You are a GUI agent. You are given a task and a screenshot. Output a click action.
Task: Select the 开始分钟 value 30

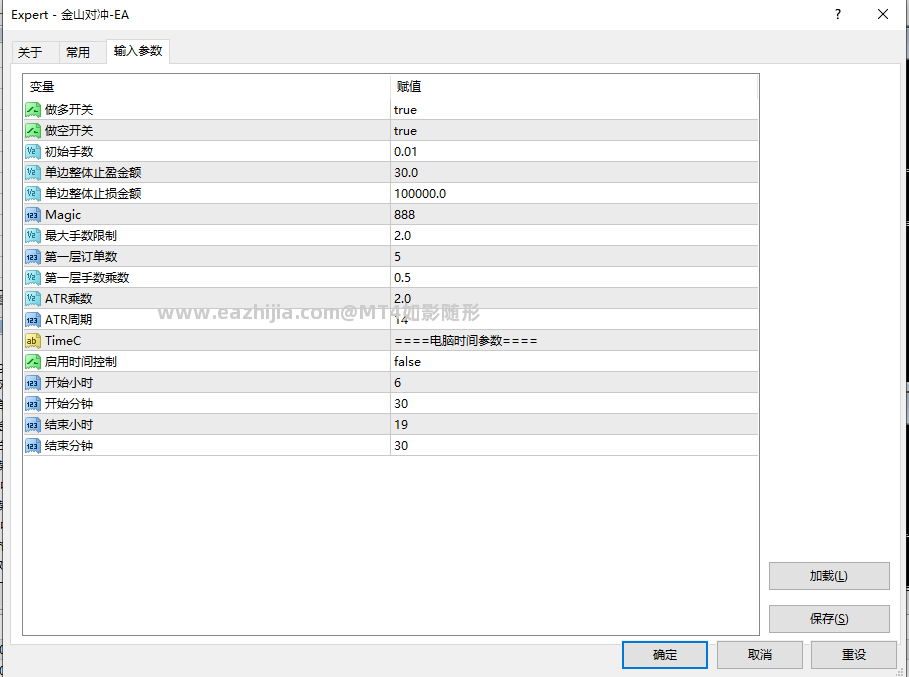[x=401, y=403]
